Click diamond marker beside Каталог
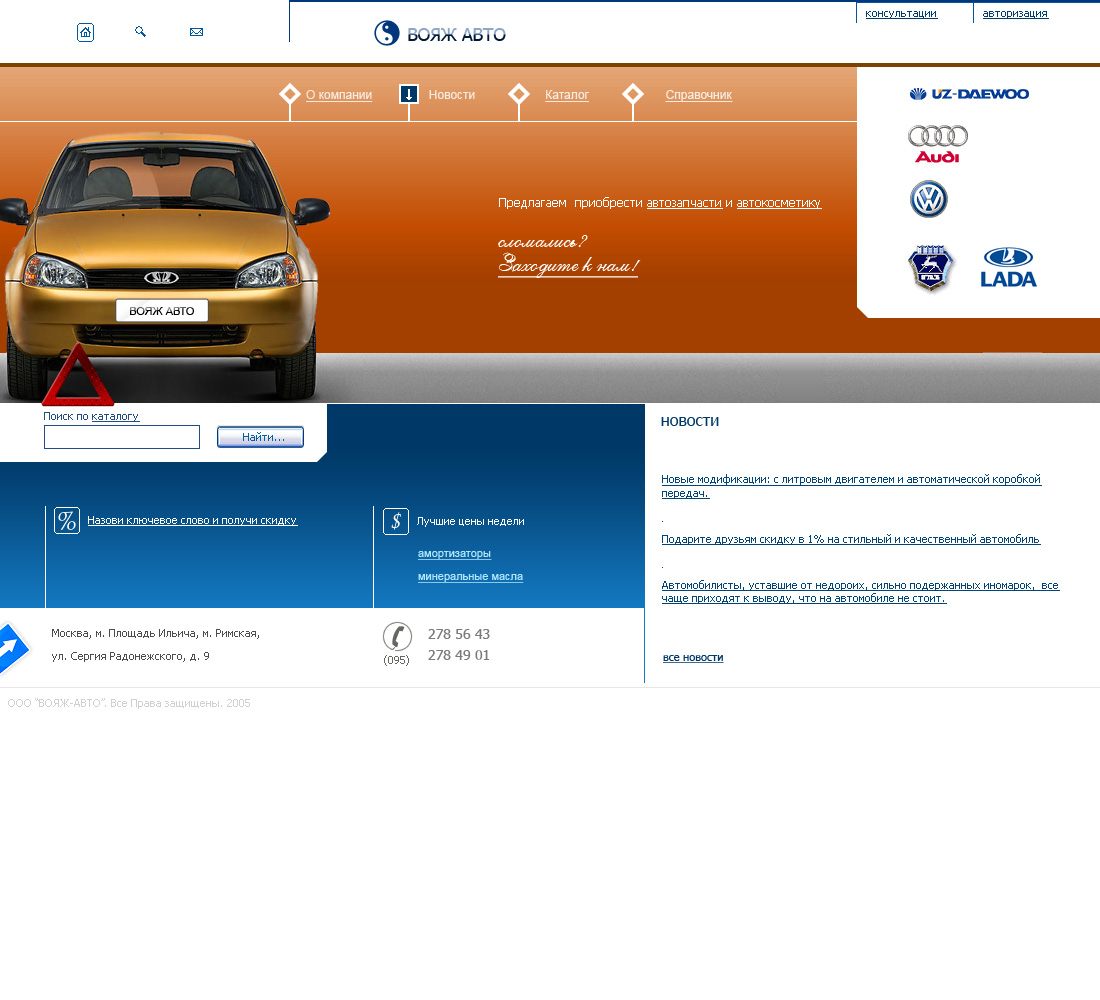Image resolution: width=1100 pixels, height=1000 pixels. 518,94
